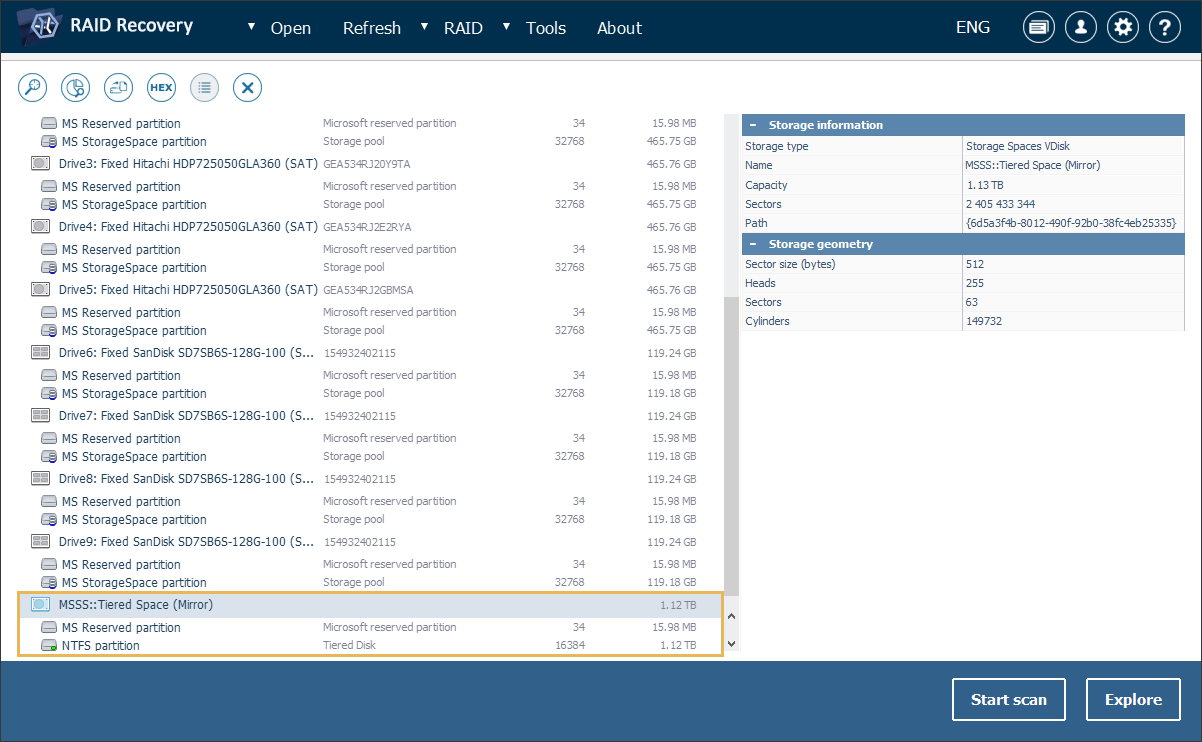Click the Refresh menu item
Screen dimensions: 1202x742
click(x=371, y=28)
